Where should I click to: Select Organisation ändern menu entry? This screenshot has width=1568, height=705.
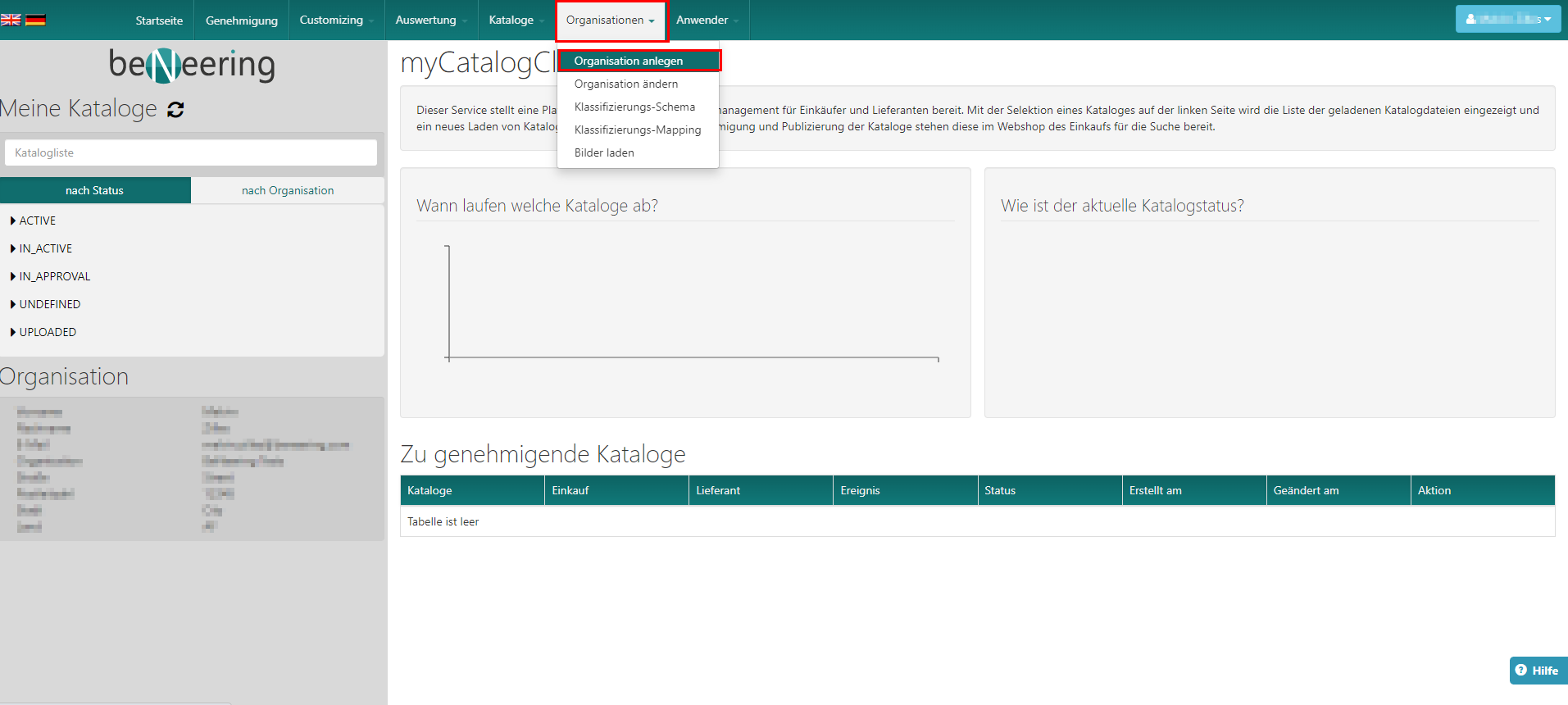point(625,84)
